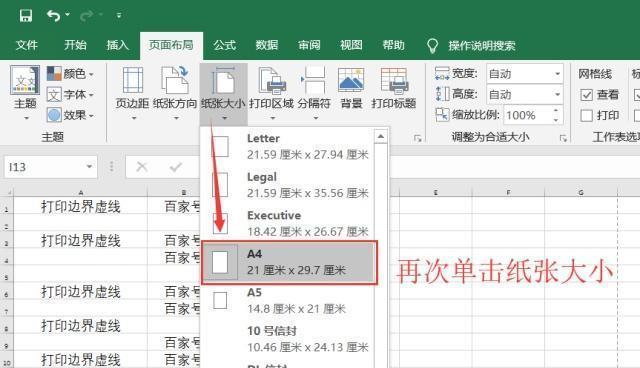
Task: Click cell A6 打印边界虚线
Action: [80, 292]
